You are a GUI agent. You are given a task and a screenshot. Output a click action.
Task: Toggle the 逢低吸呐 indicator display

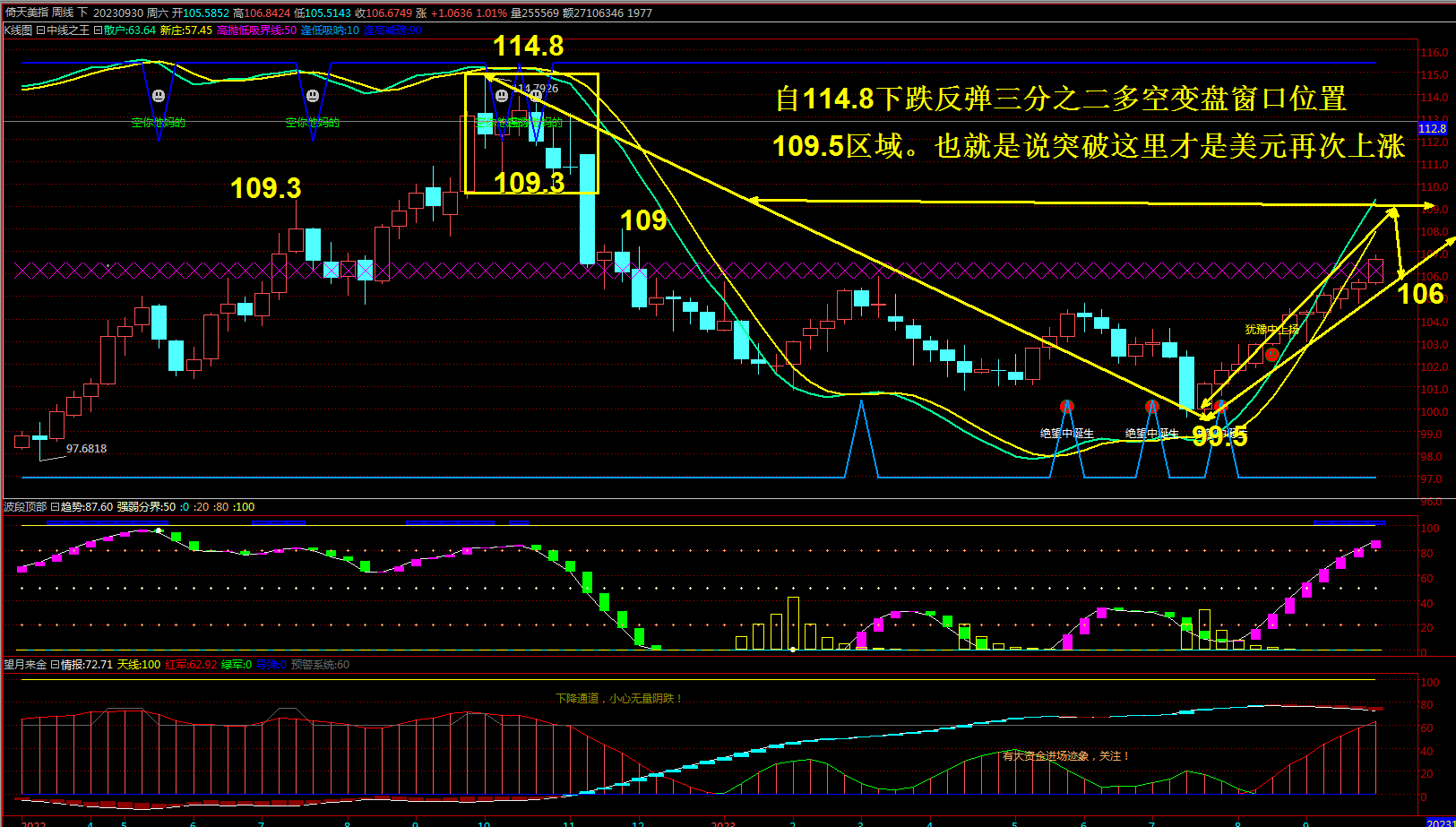pyautogui.click(x=332, y=30)
